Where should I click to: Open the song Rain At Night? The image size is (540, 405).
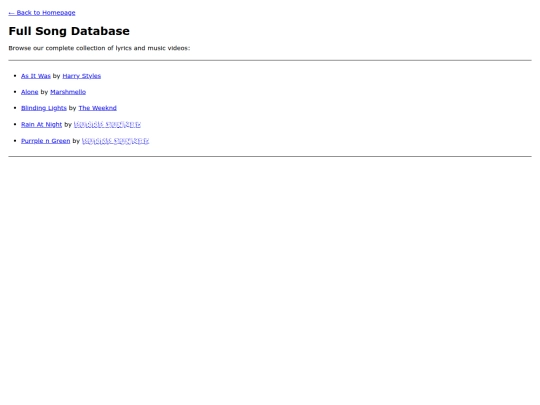[41, 124]
